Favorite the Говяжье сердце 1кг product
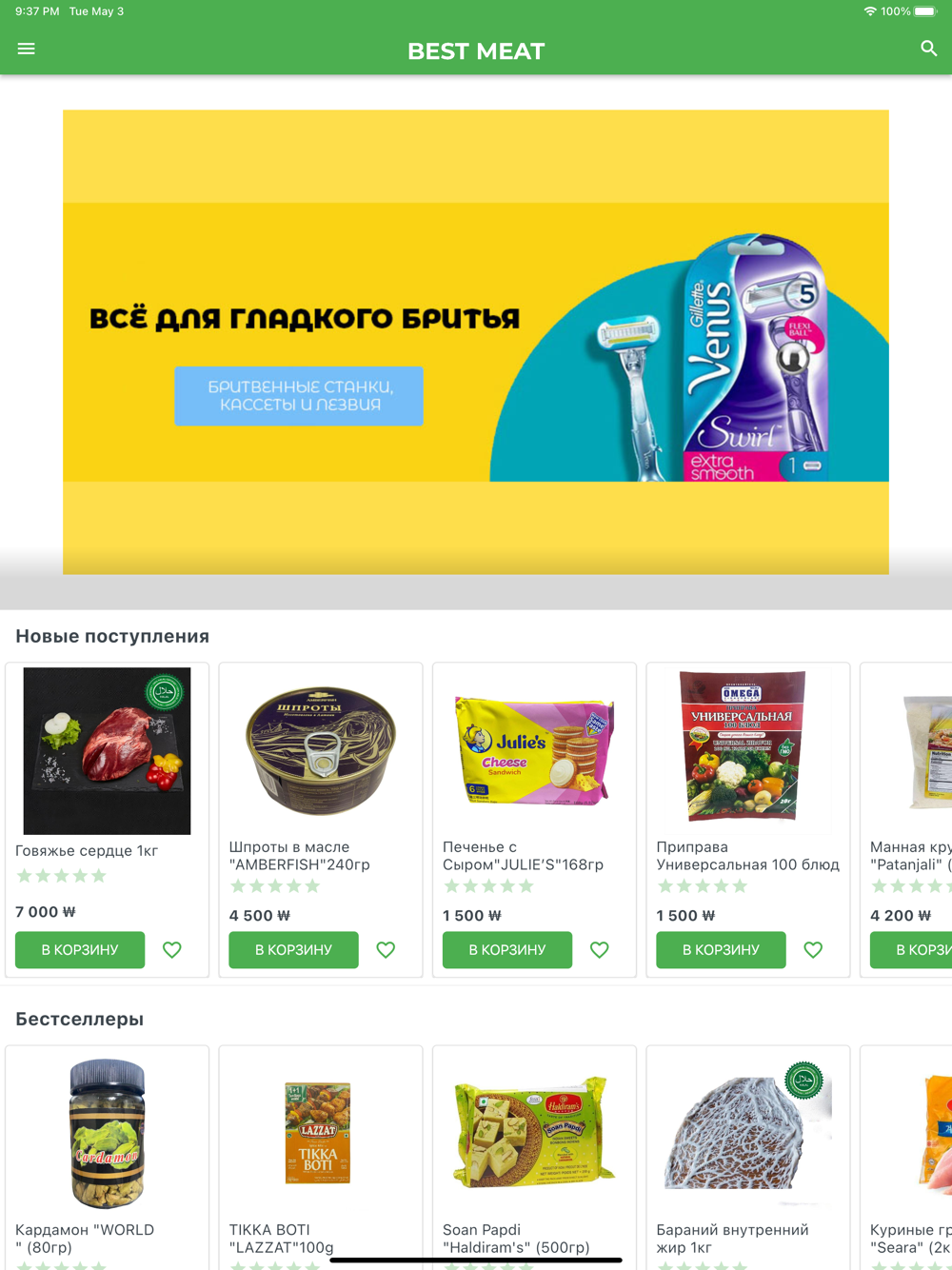This screenshot has width=952, height=1270. (172, 949)
